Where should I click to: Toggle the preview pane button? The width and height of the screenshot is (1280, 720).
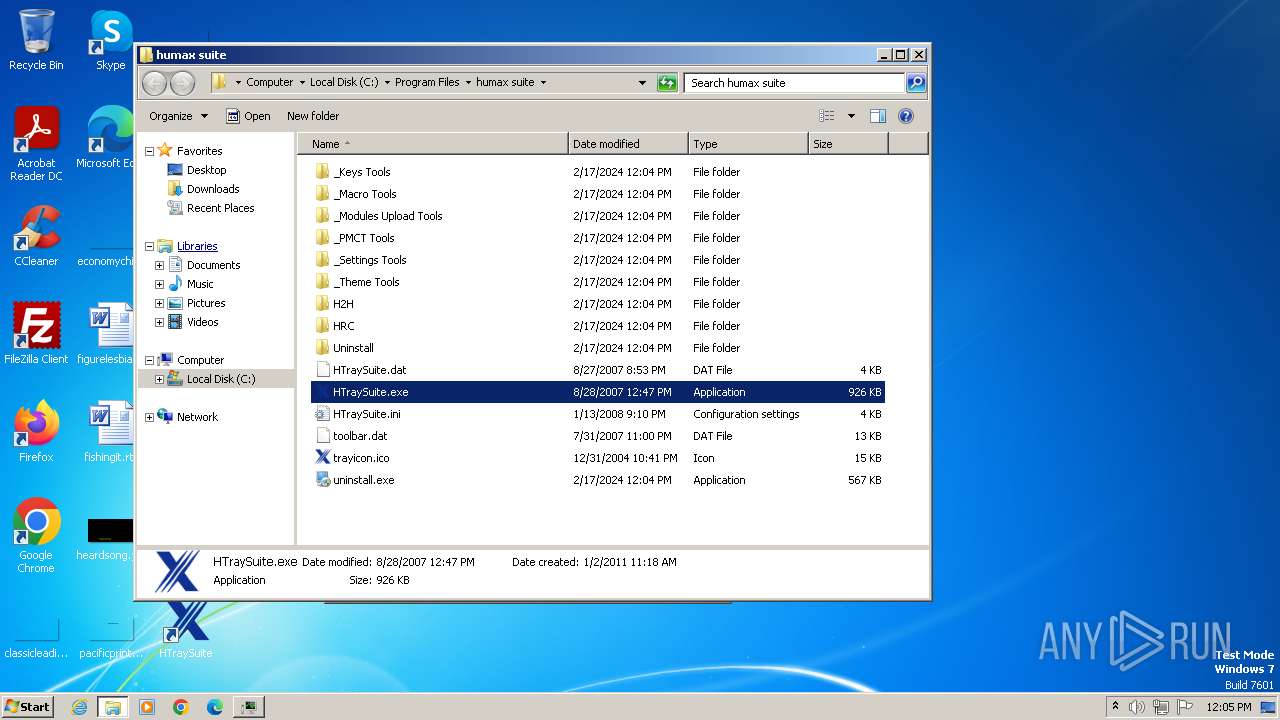click(x=878, y=116)
